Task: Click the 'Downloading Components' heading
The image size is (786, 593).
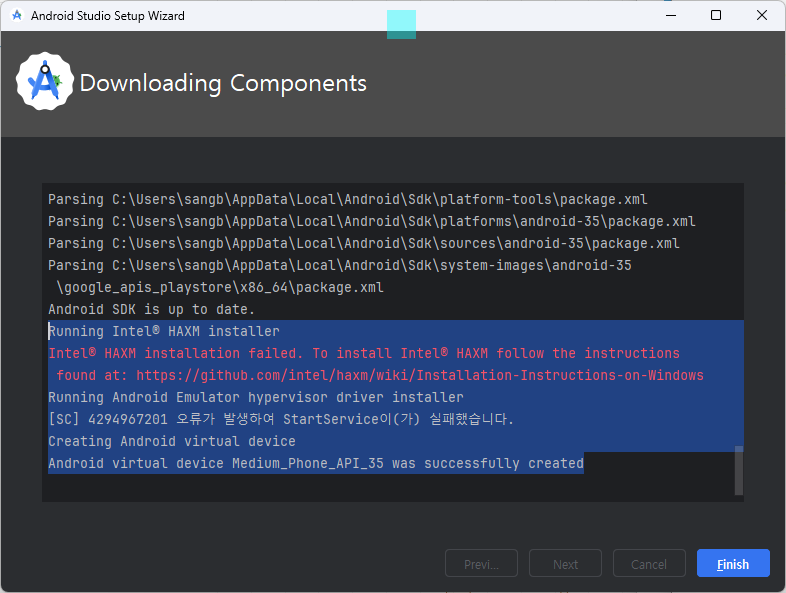Action: click(x=223, y=83)
